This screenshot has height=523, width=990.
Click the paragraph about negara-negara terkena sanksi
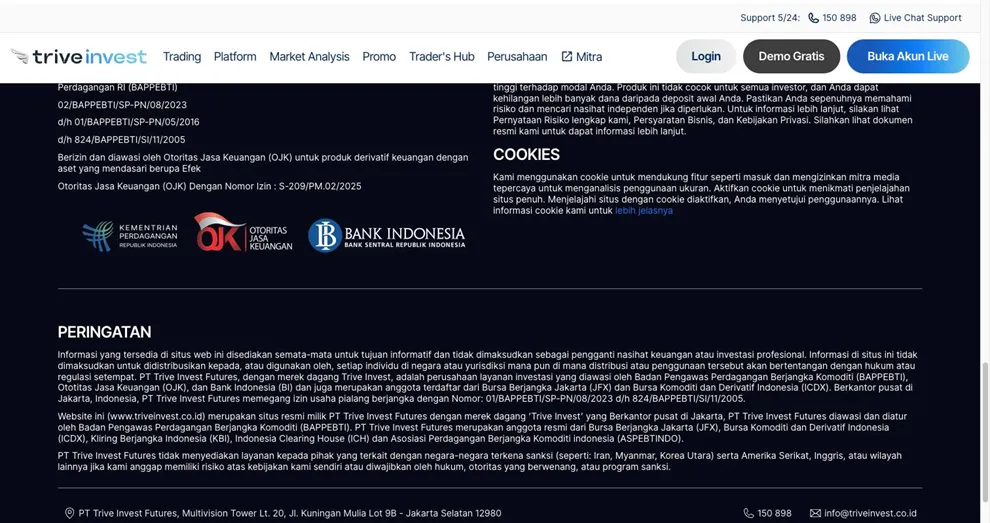click(x=479, y=461)
